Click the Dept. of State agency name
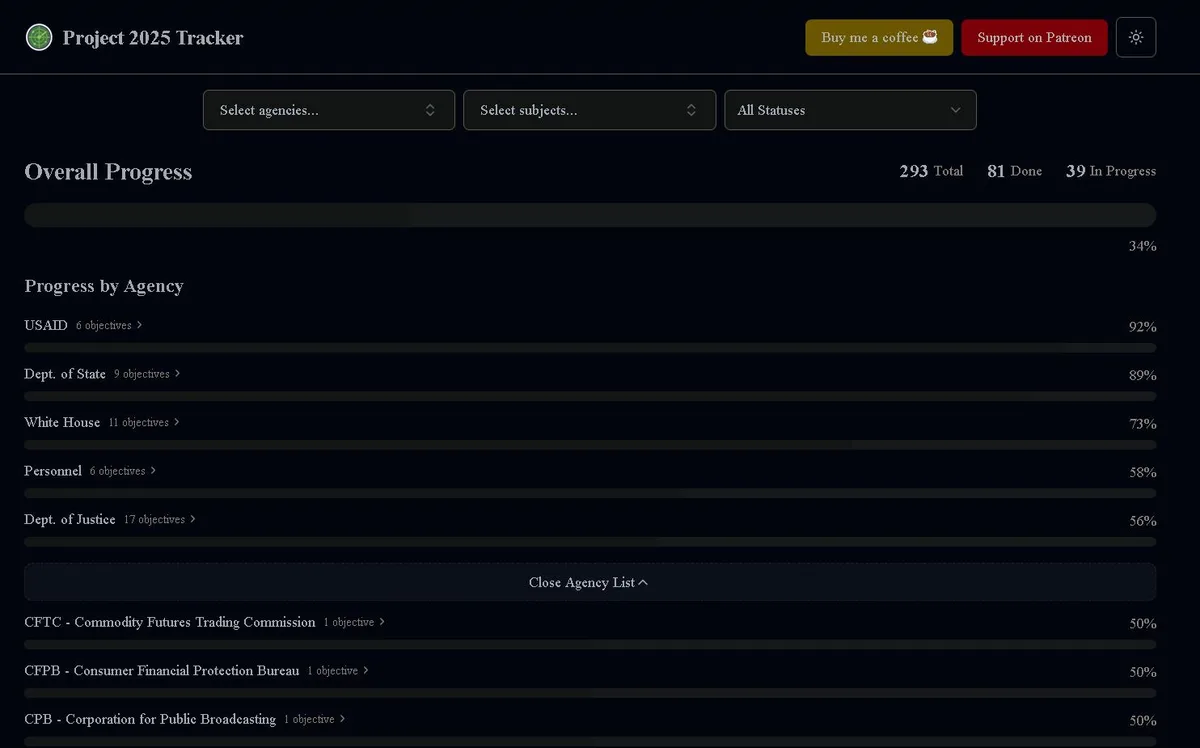Image resolution: width=1200 pixels, height=748 pixels. tap(65, 374)
